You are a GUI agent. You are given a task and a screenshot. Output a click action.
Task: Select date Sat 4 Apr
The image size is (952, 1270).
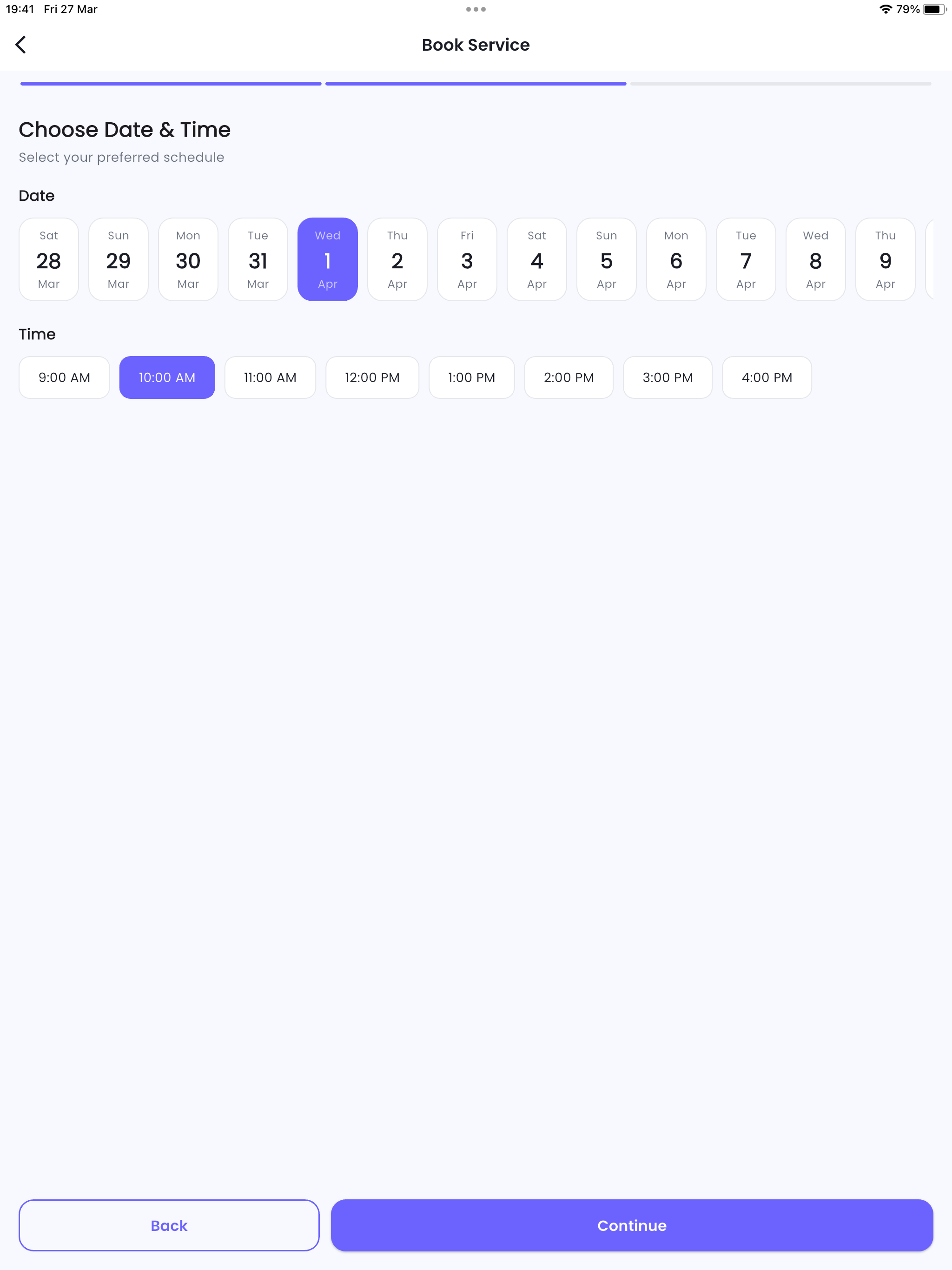(537, 259)
